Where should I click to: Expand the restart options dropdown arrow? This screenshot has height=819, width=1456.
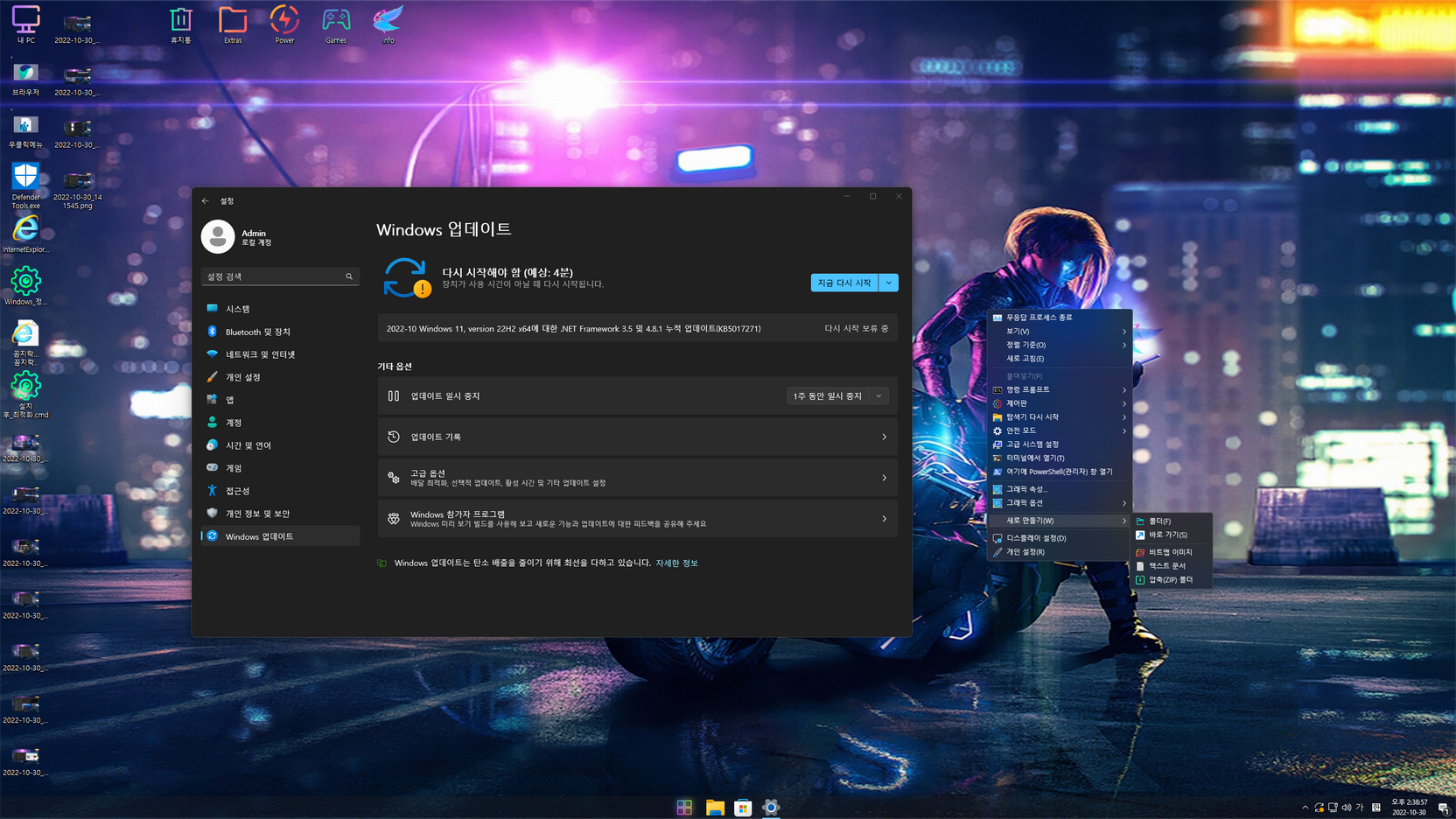point(889,283)
